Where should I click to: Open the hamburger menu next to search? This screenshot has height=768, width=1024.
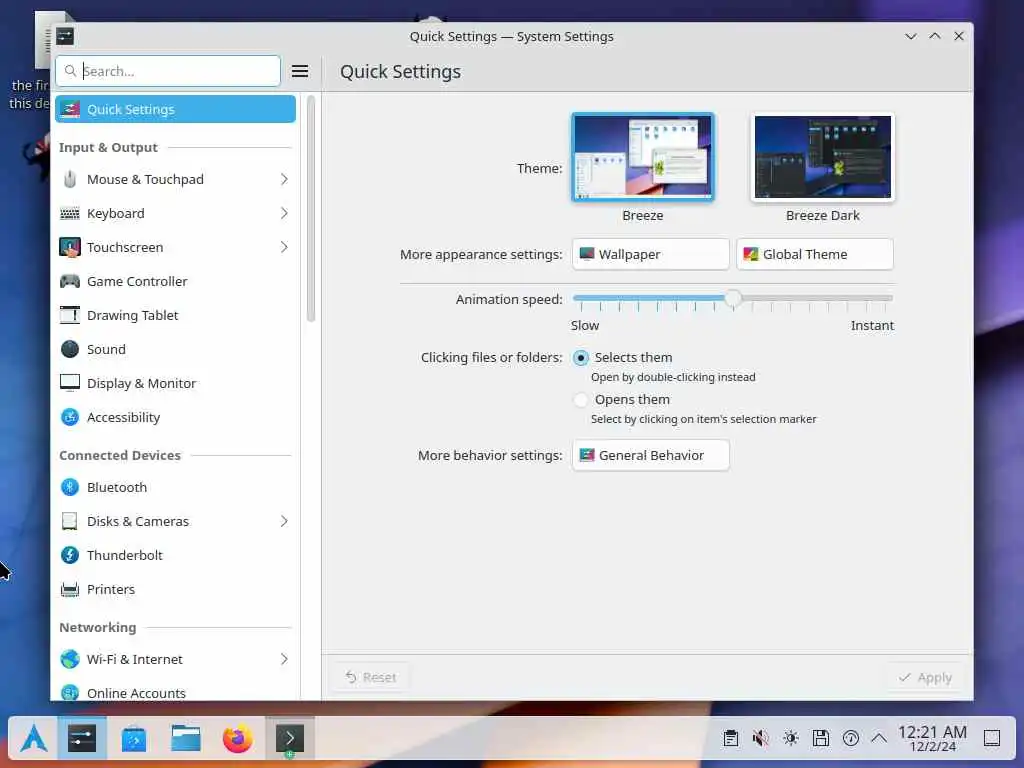point(300,71)
